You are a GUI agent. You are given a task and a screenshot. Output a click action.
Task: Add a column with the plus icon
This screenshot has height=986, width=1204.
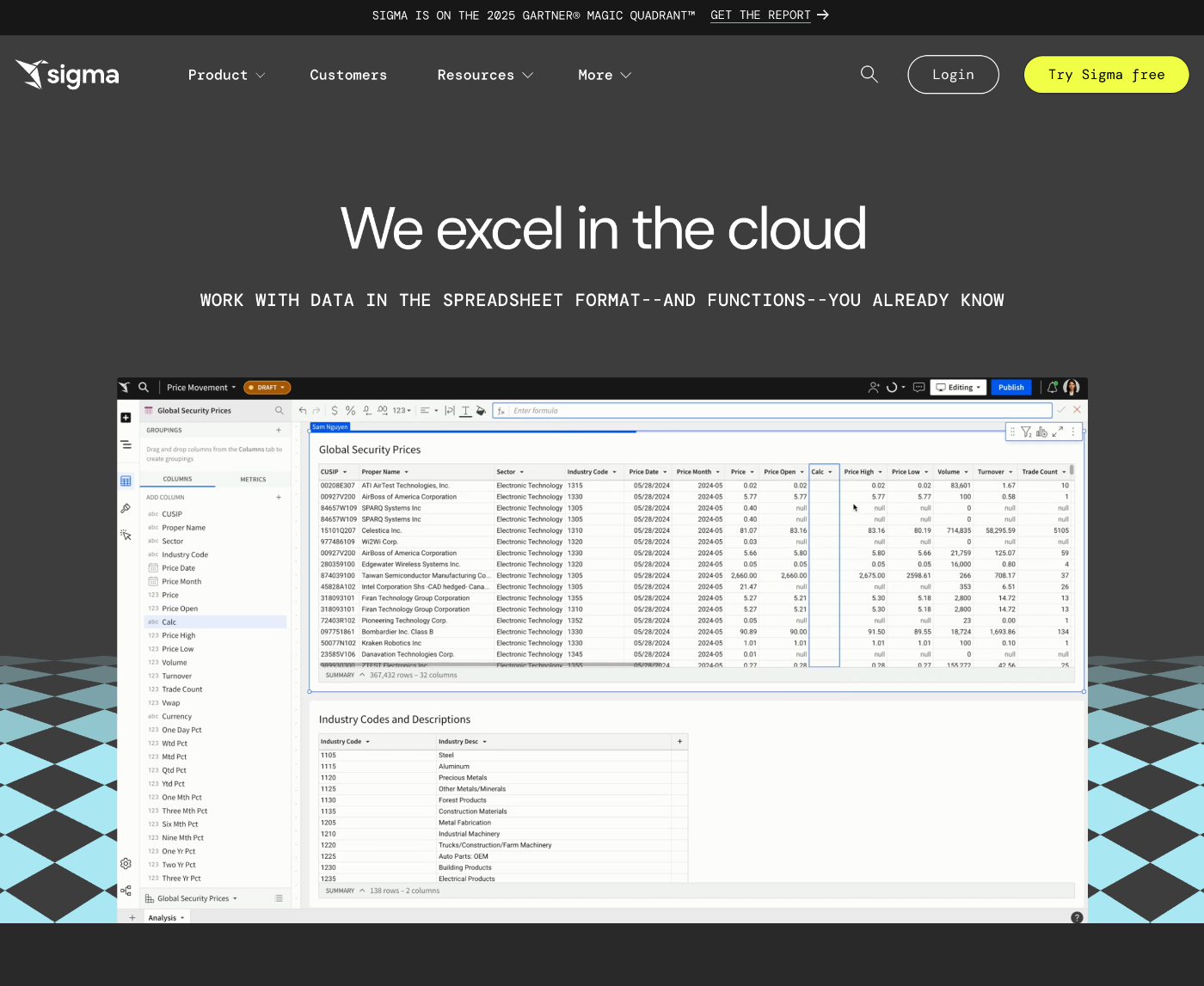click(x=279, y=498)
